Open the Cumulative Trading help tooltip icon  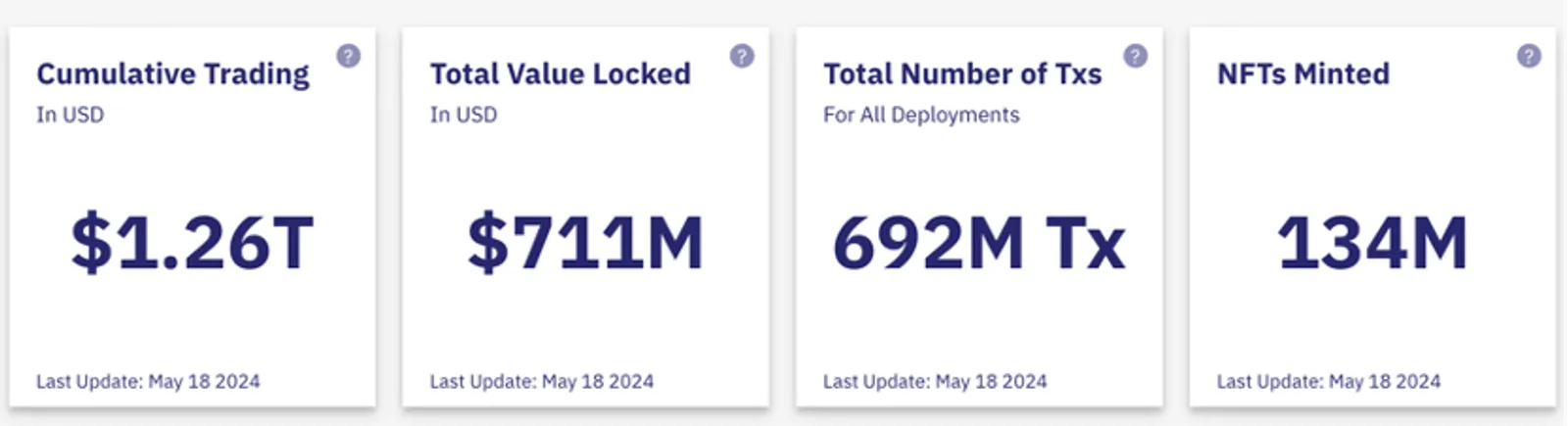pos(348,56)
